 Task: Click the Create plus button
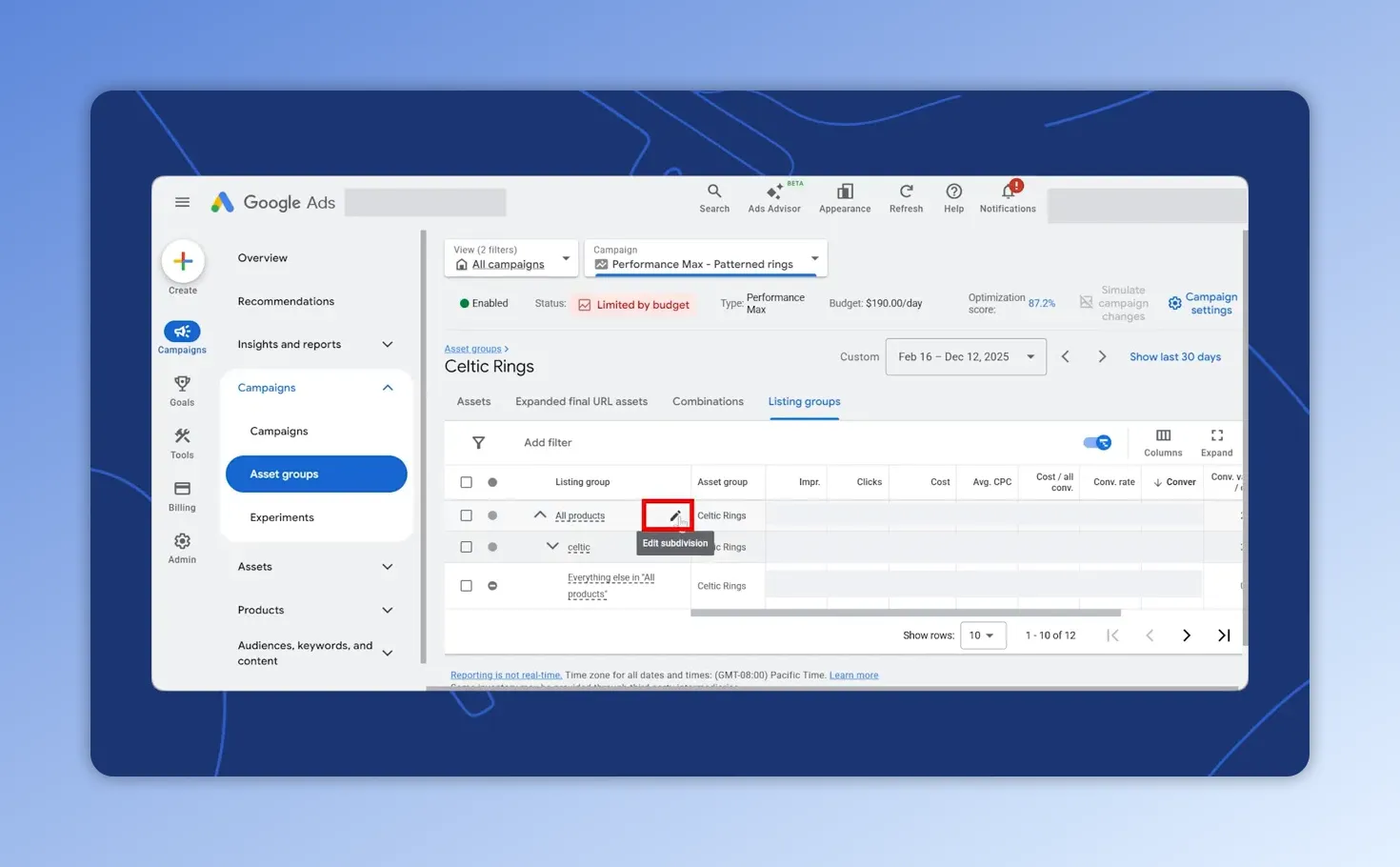click(183, 261)
